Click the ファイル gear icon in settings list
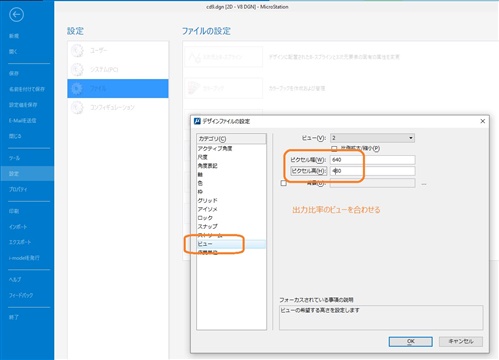Screen dimensions: 499x360 77,88
